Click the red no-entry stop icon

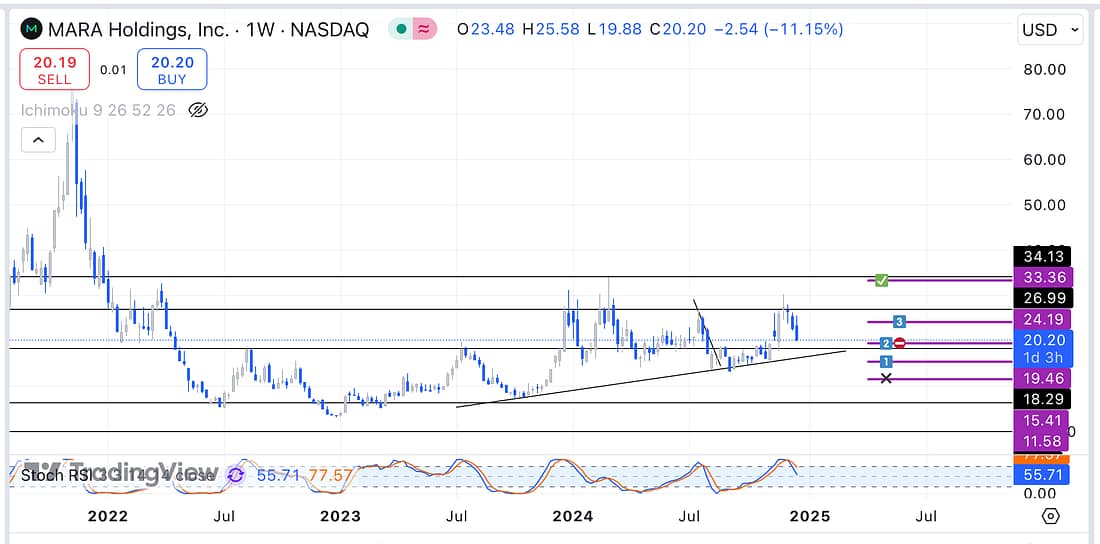click(900, 343)
